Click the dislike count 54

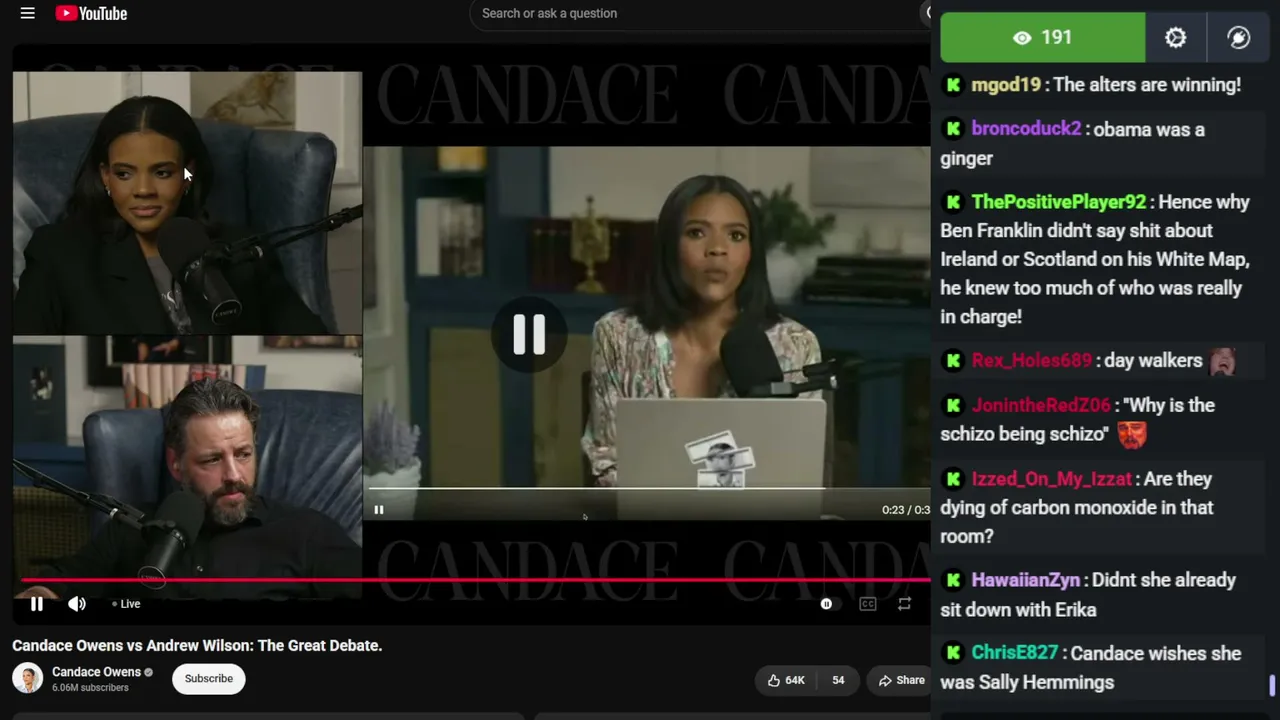coord(838,680)
